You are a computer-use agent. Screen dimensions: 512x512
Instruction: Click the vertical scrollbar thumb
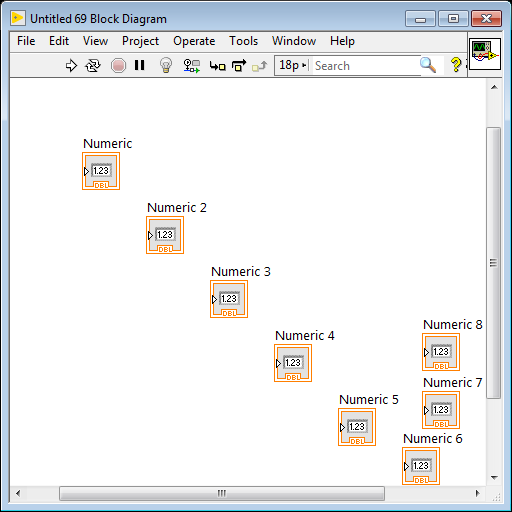[x=494, y=263]
